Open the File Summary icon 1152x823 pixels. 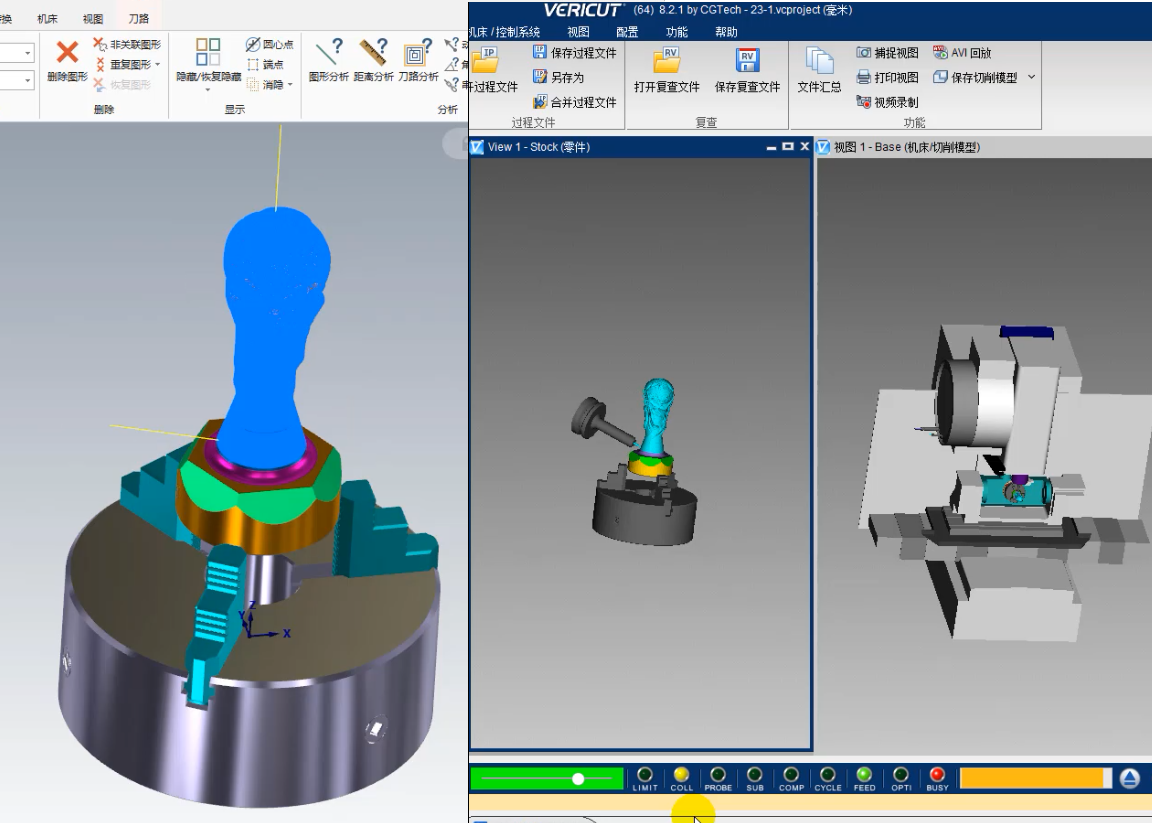[x=819, y=62]
